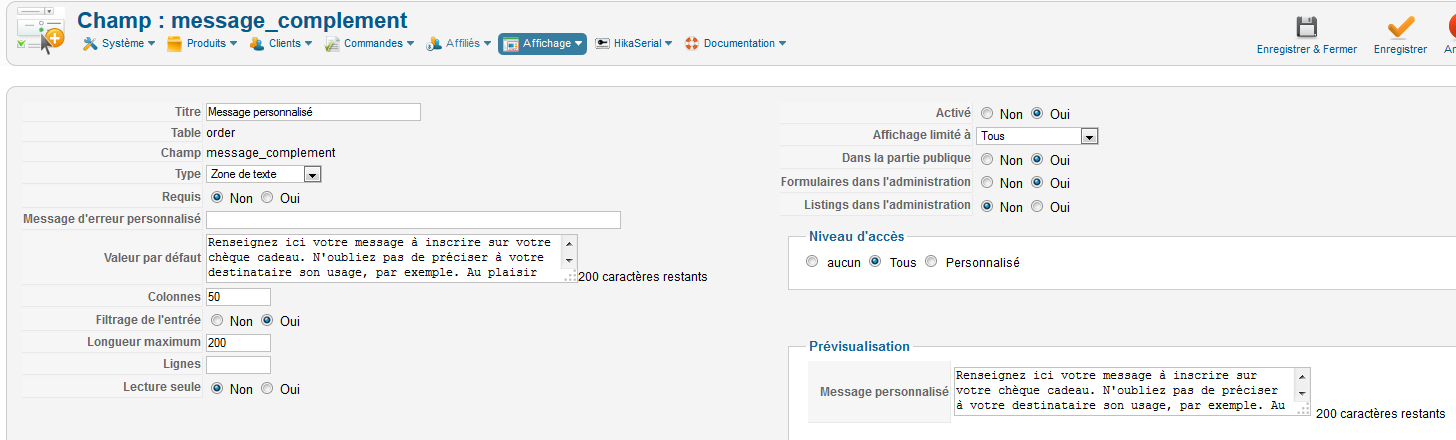Click the Commandes notepad icon

[332, 44]
